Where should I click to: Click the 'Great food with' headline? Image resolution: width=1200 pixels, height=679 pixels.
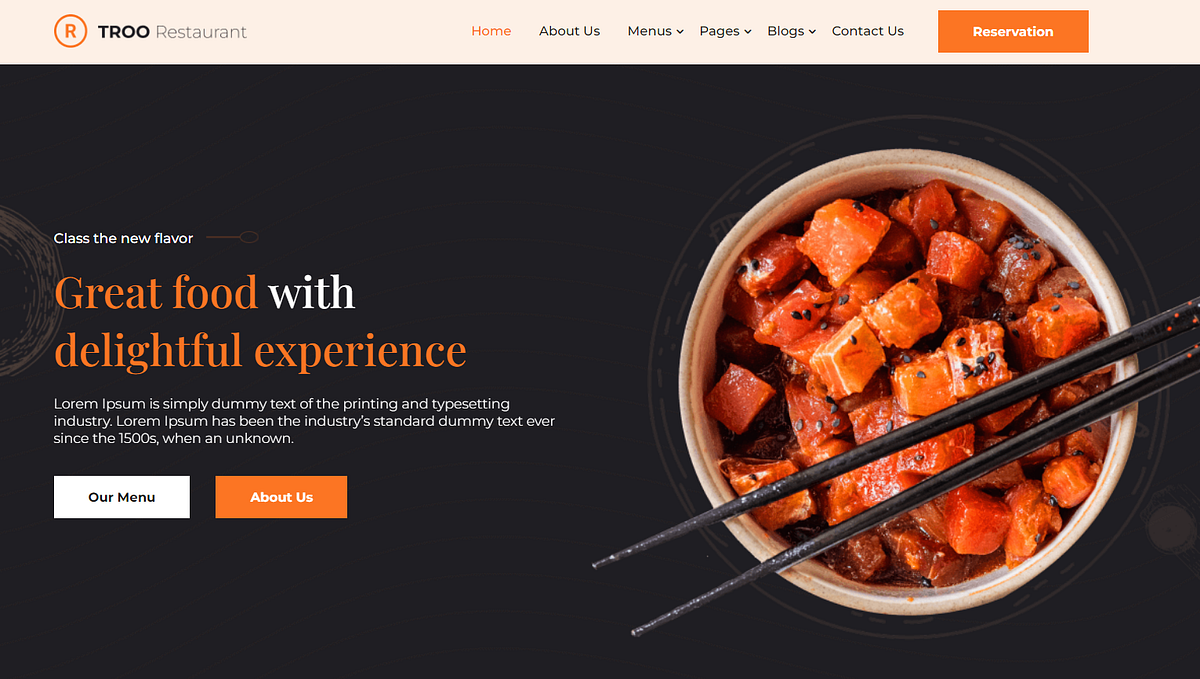(x=204, y=292)
